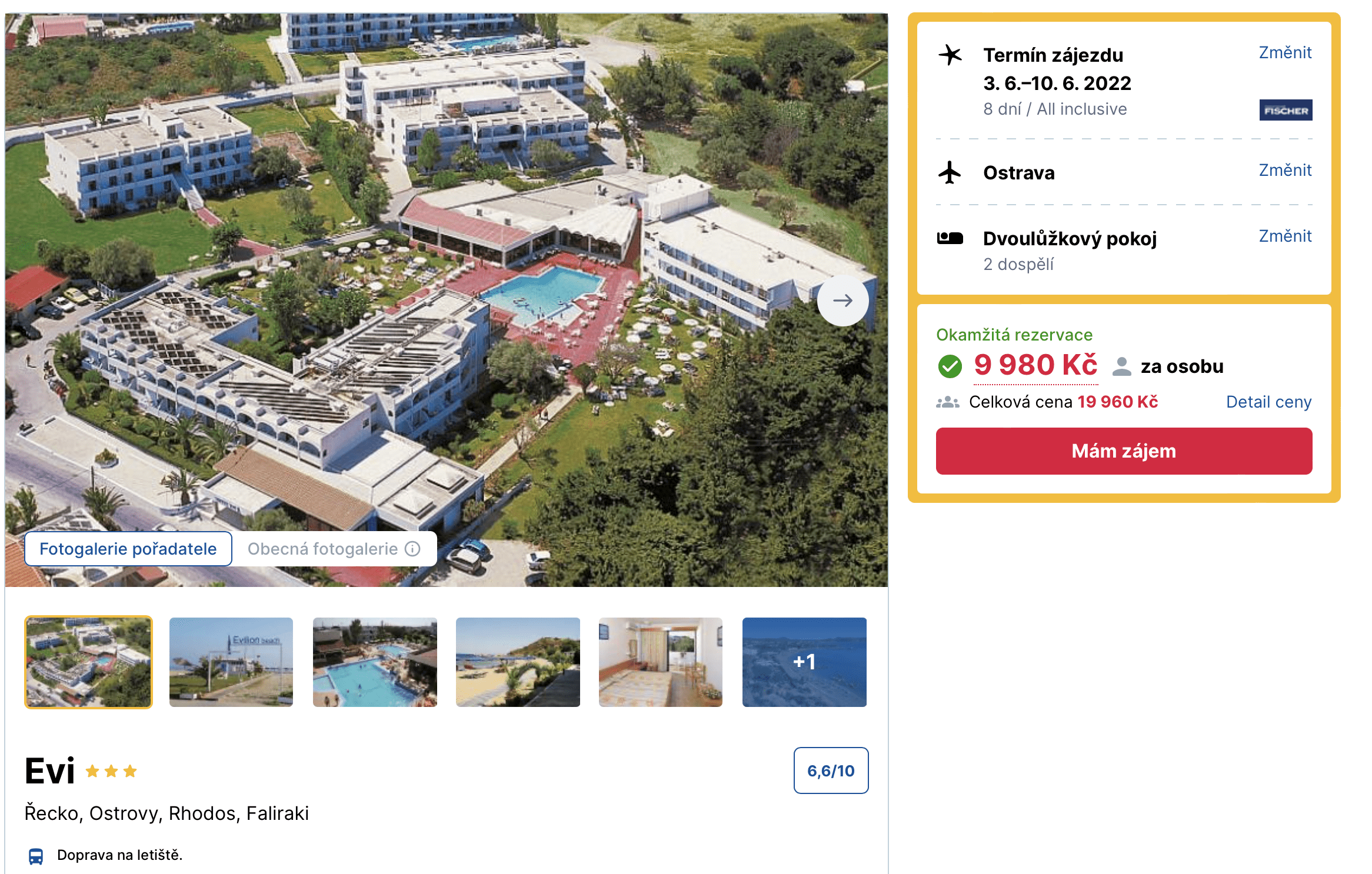
Task: Change the Dvoulůžkový pokoj room selection
Action: 1285,236
